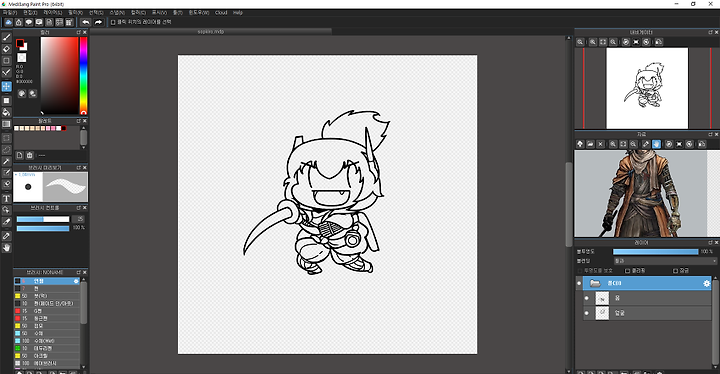Open the Edit menu
Screen dimensions: 720x374
pos(30,13)
